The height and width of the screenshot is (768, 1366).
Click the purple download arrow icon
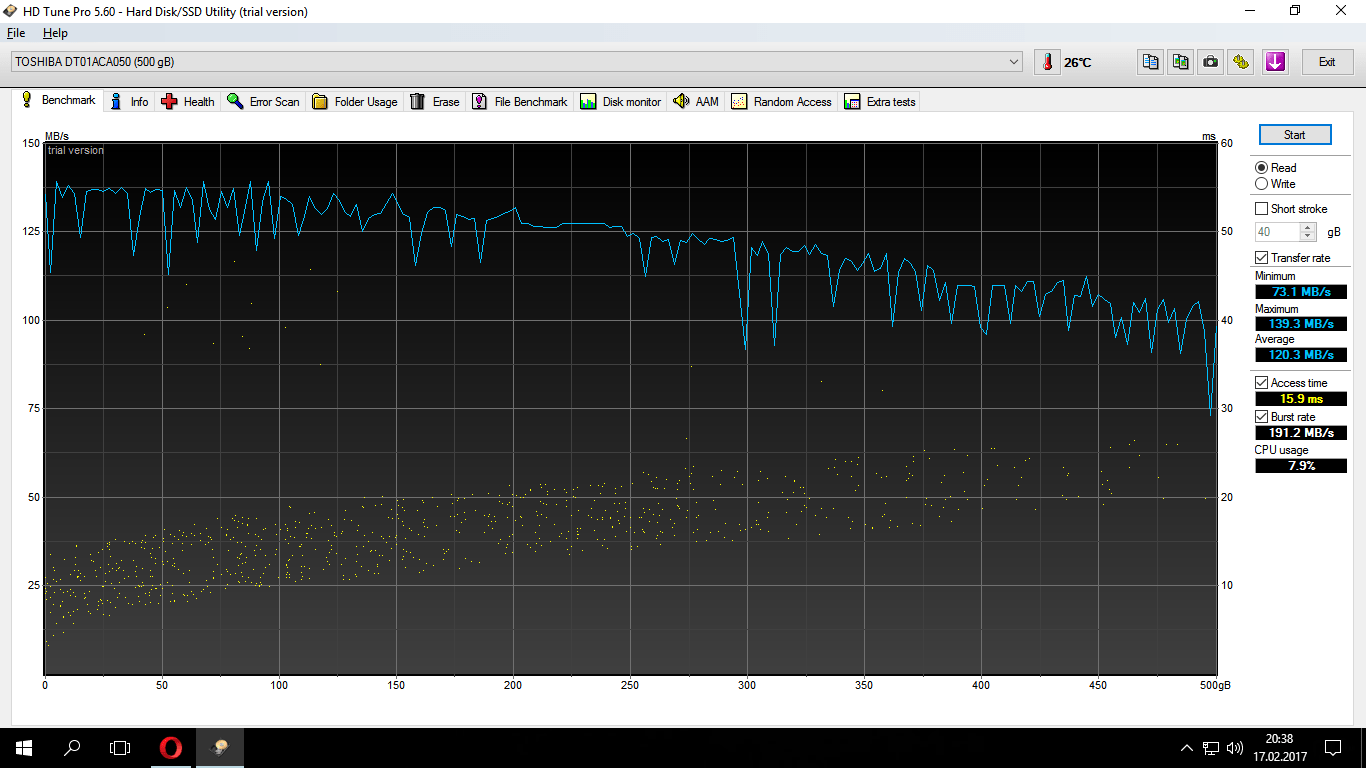(x=1274, y=61)
